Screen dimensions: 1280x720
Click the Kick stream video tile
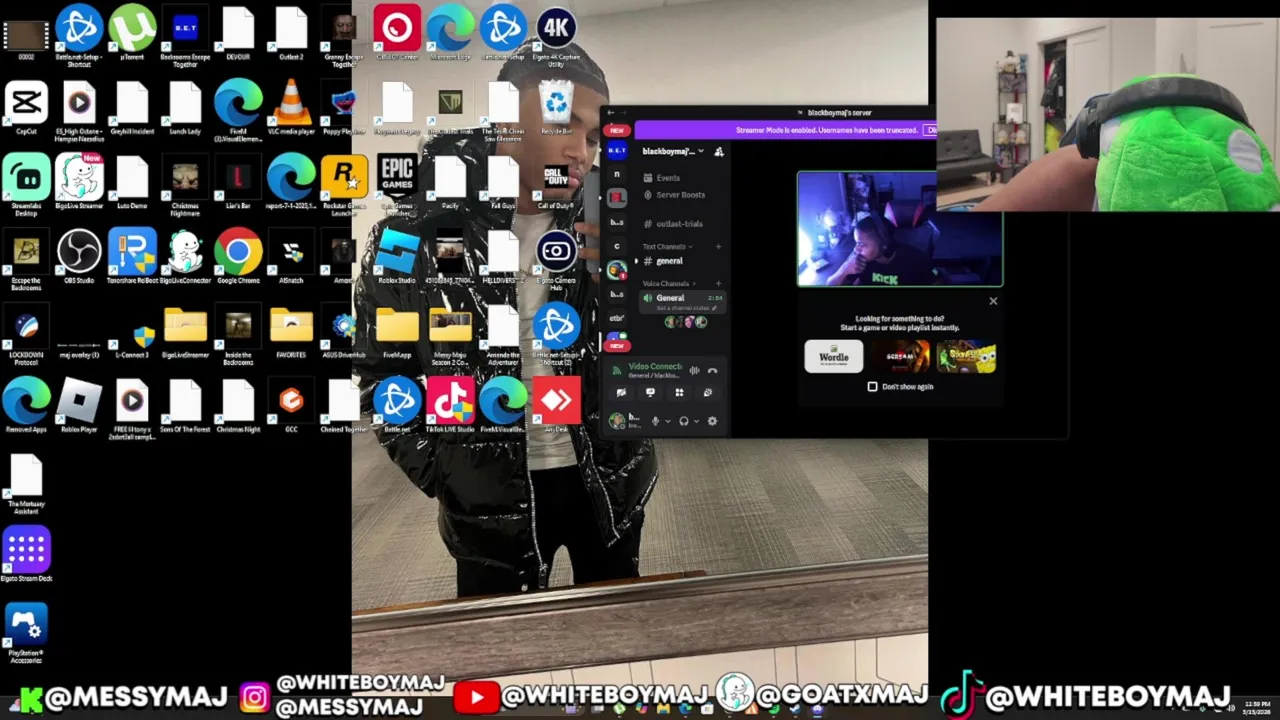coord(900,229)
